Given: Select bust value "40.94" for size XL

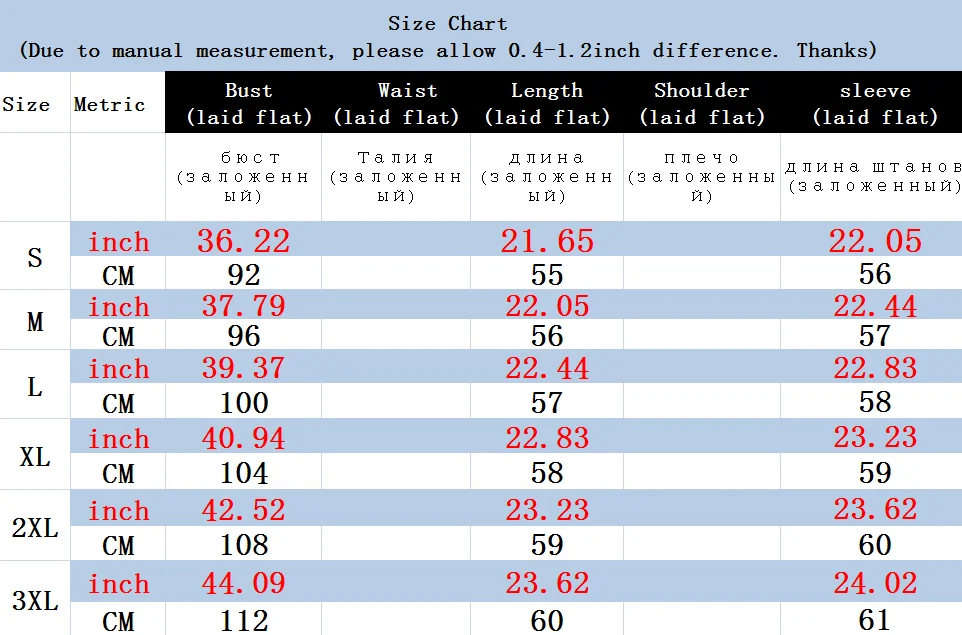Looking at the screenshot, I should (x=244, y=438).
